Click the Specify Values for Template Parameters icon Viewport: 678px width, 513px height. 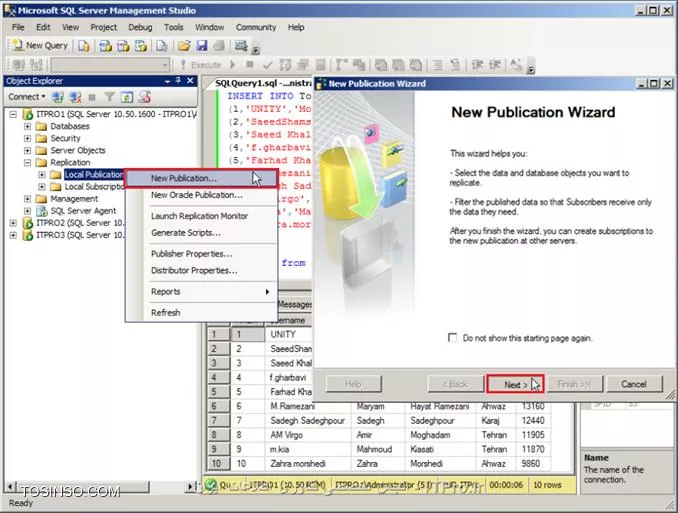[516, 65]
